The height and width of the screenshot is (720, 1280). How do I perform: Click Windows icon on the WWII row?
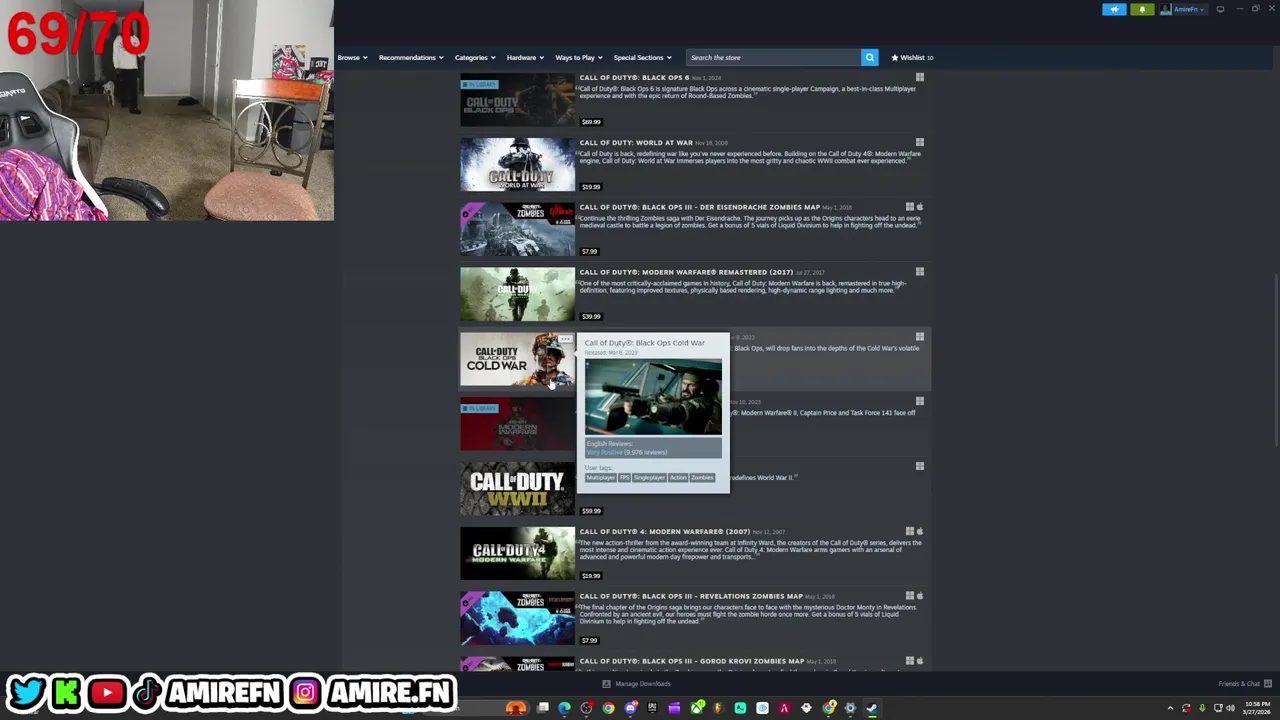[919, 466]
